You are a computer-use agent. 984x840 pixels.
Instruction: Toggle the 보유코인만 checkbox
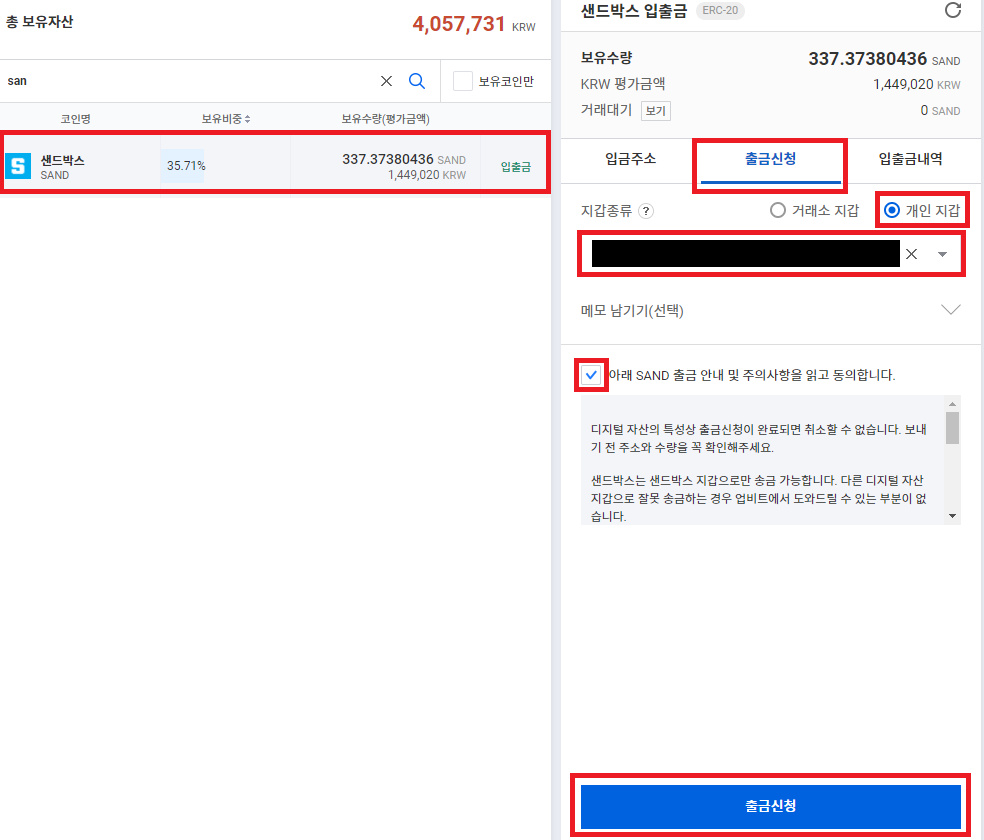[x=463, y=81]
